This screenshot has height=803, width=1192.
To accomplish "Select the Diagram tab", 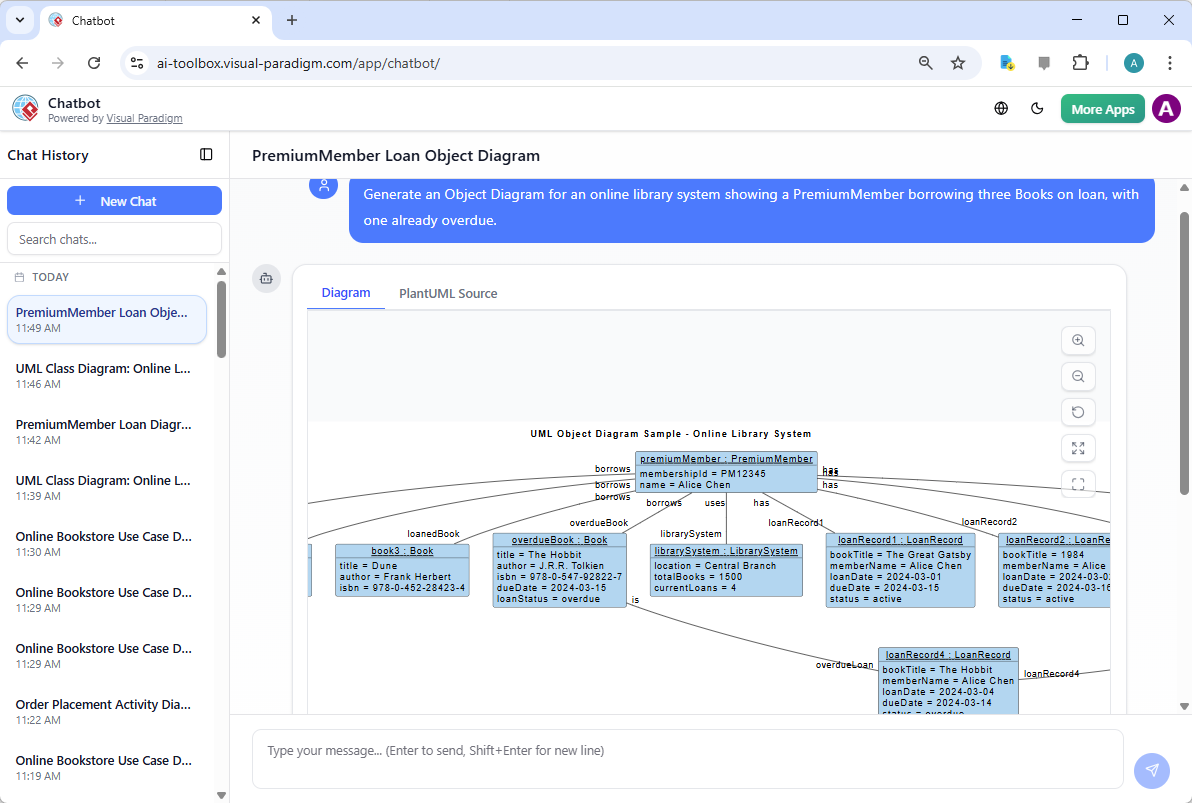I will [x=346, y=293].
